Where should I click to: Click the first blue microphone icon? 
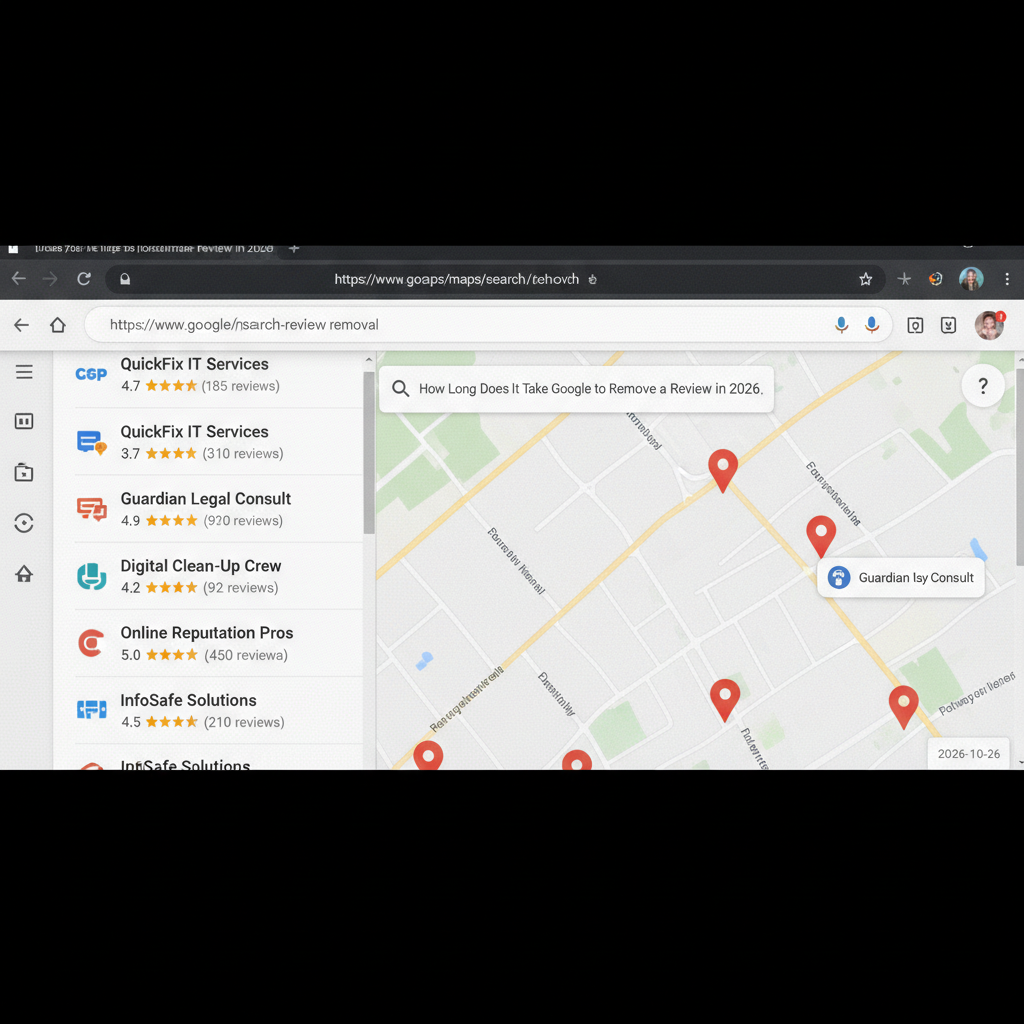point(841,325)
